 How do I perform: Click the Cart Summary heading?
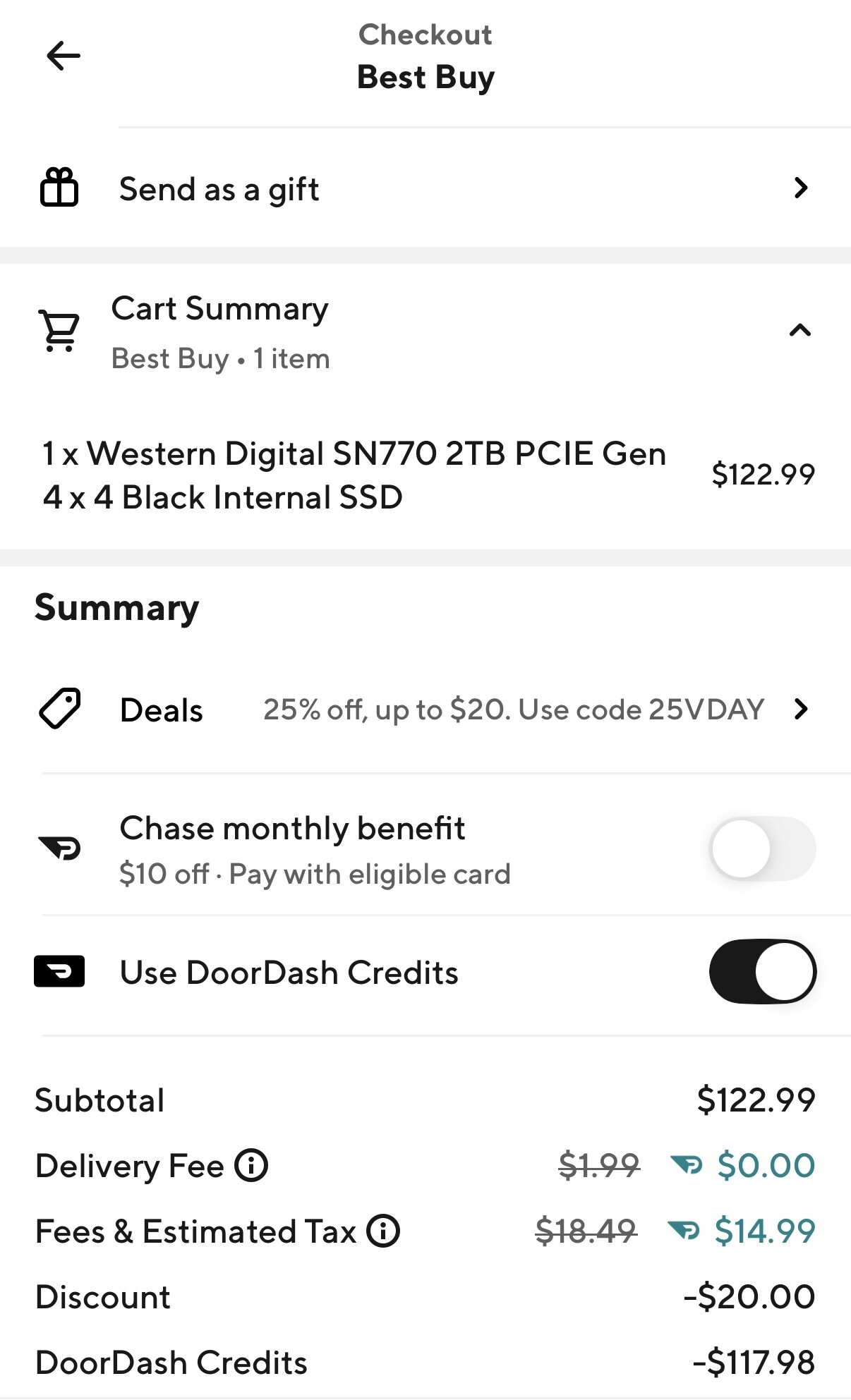219,309
